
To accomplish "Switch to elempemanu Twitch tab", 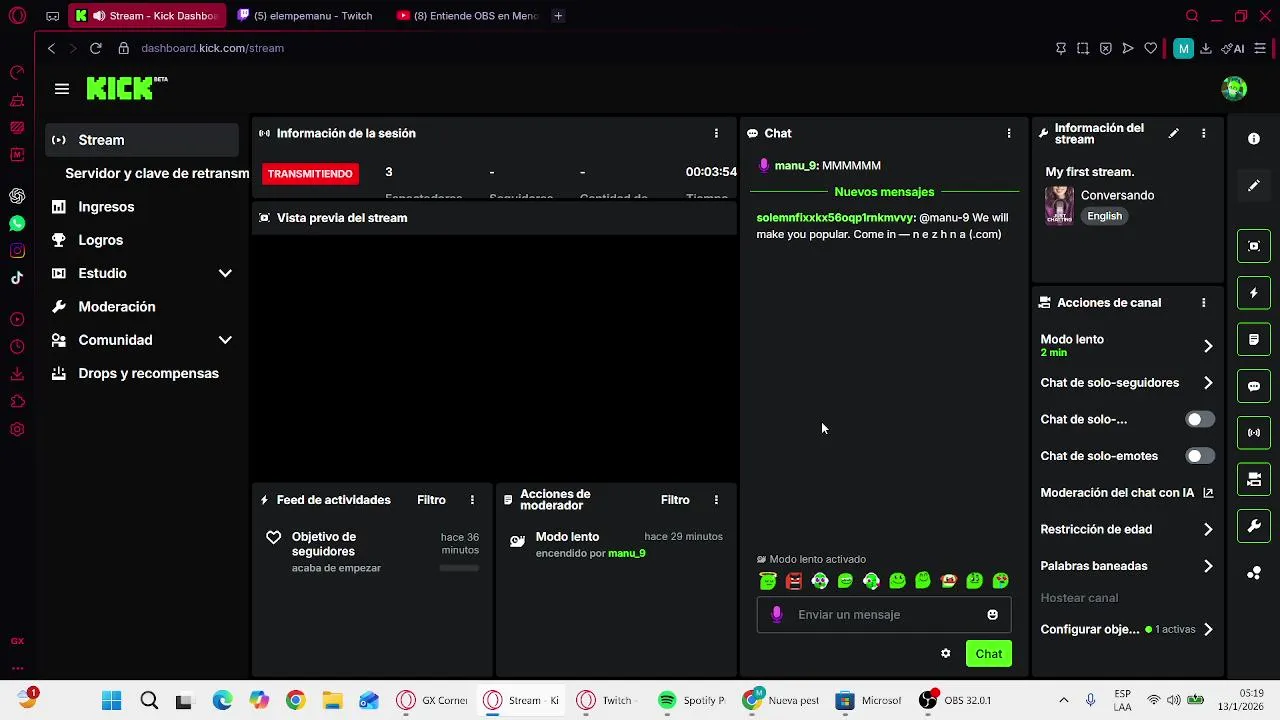I will pyautogui.click(x=306, y=16).
